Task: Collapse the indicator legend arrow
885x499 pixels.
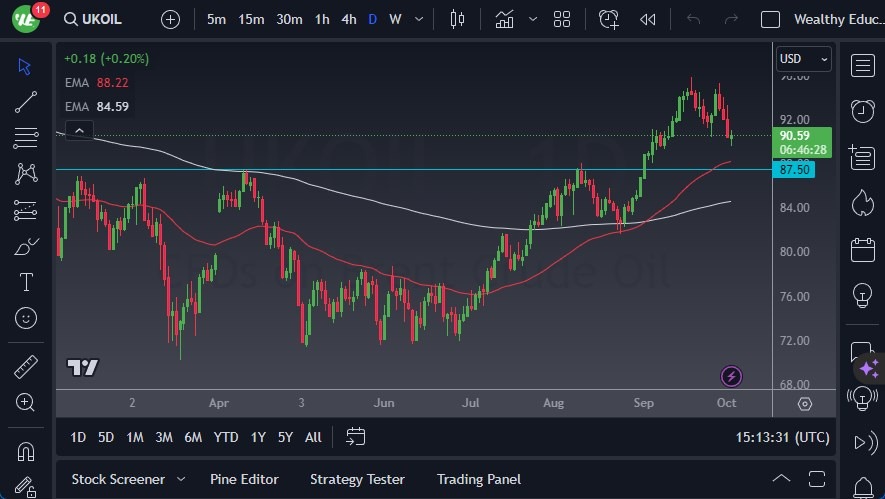Action: point(78,130)
